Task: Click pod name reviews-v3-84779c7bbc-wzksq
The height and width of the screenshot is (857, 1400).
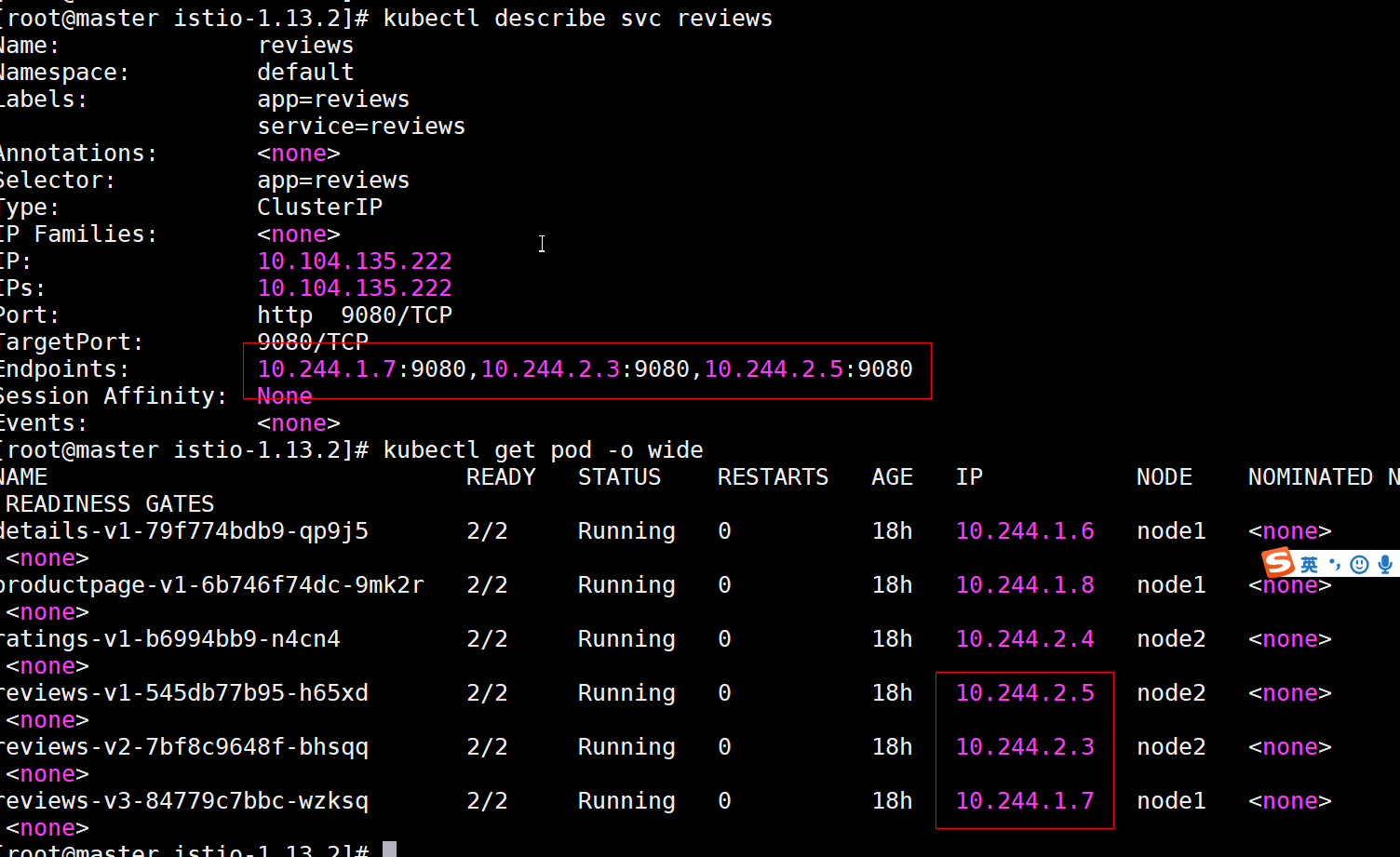Action: tap(183, 801)
